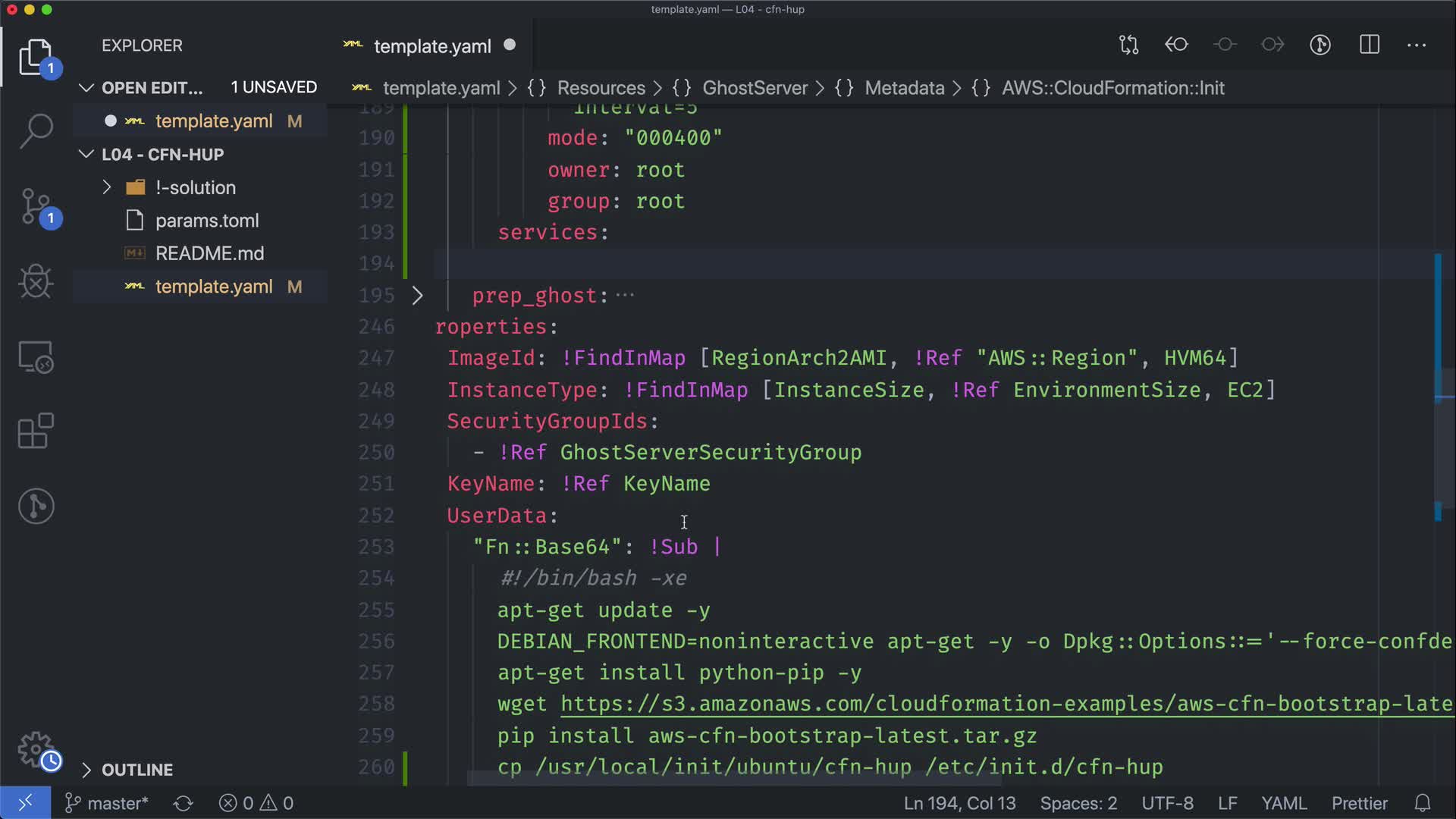Viewport: 1456px width, 819px height.
Task: Click the Resources breadcrumb item
Action: 601,88
